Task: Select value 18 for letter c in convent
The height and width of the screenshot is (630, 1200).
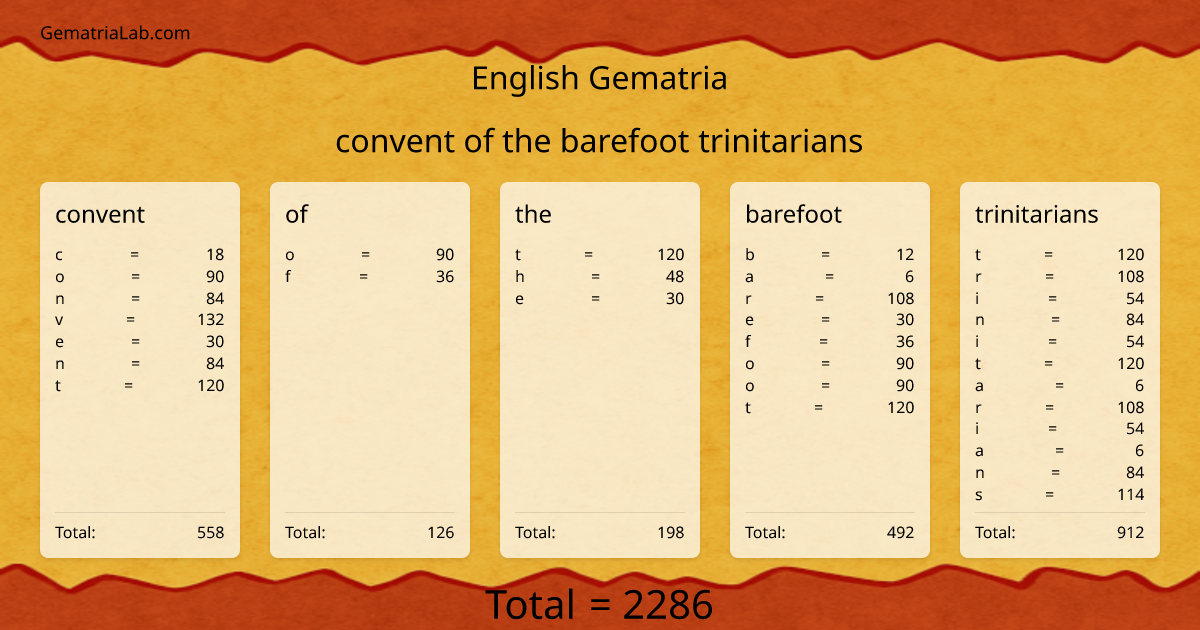Action: click(215, 255)
